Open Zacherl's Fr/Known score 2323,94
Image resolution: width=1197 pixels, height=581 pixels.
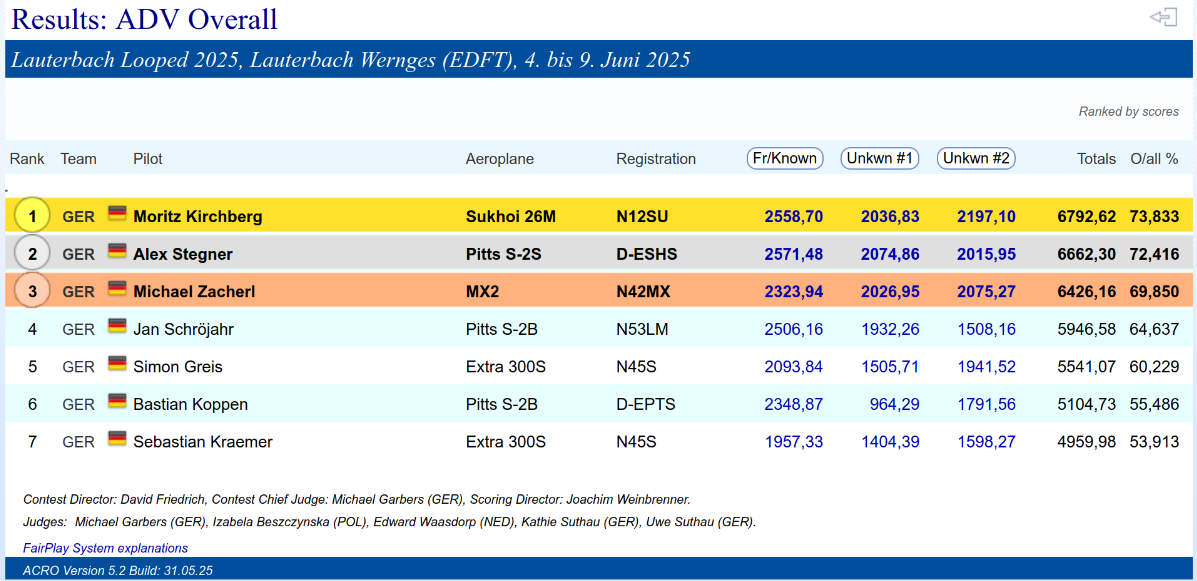pos(794,291)
